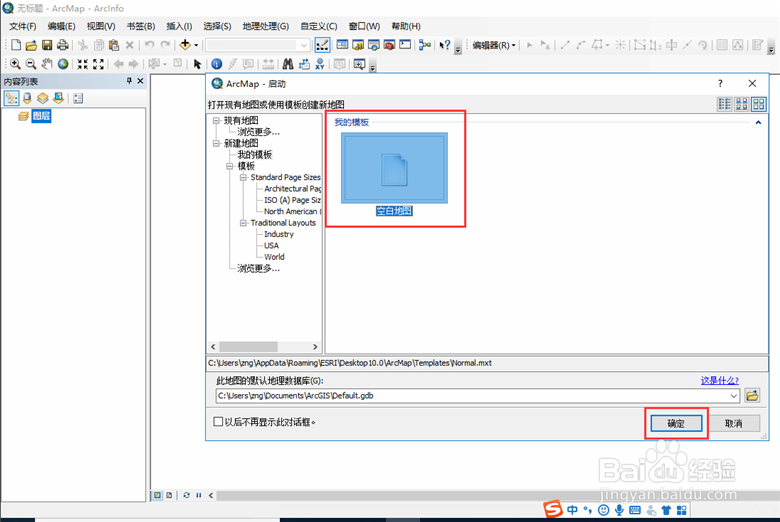780x522 pixels.
Task: Browse for the default geodatabase folder icon
Action: pyautogui.click(x=752, y=396)
